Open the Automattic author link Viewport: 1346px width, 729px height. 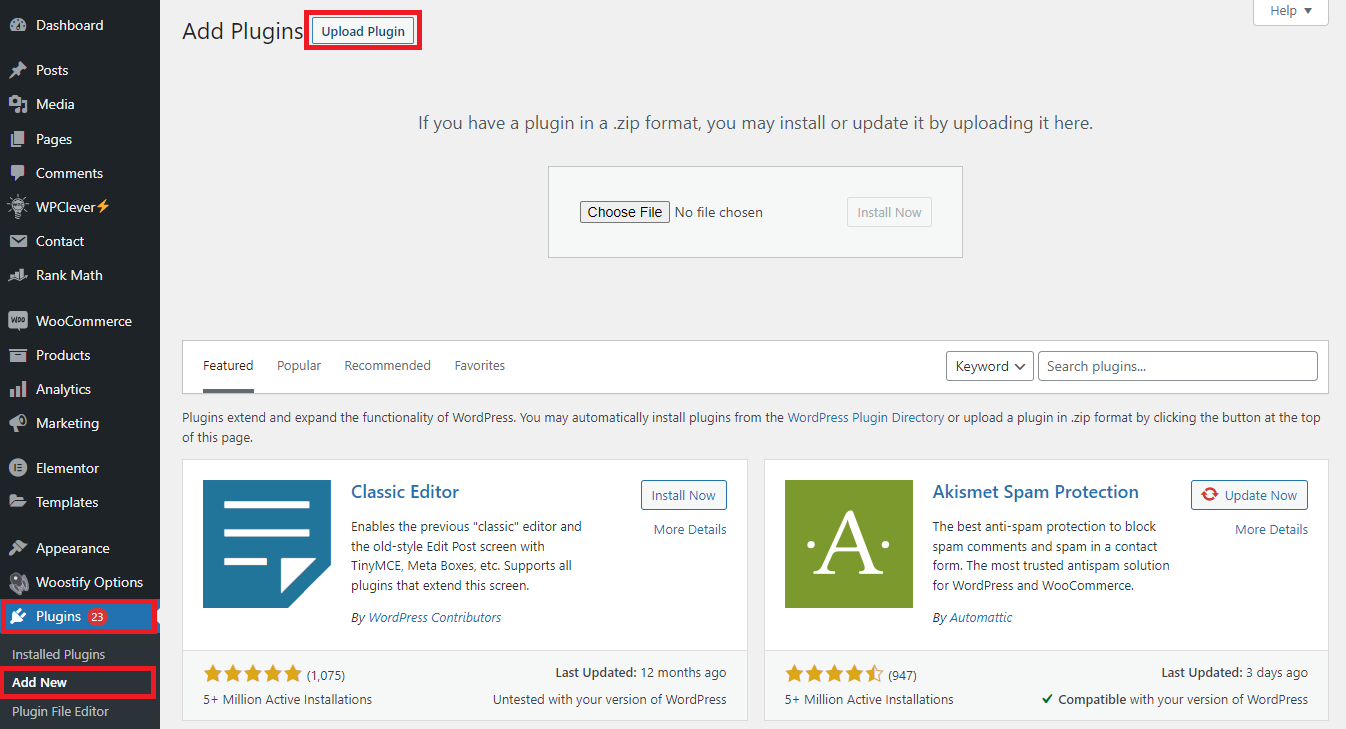[x=981, y=618]
